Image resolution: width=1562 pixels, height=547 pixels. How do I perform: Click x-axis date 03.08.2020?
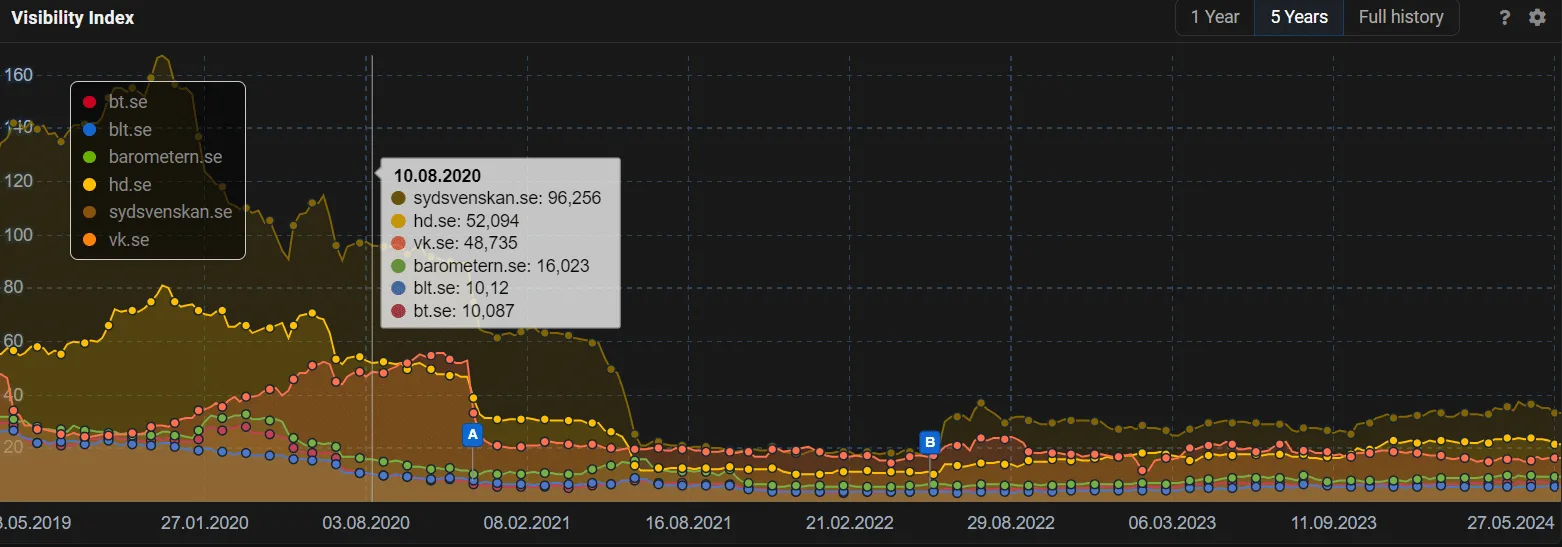[368, 523]
